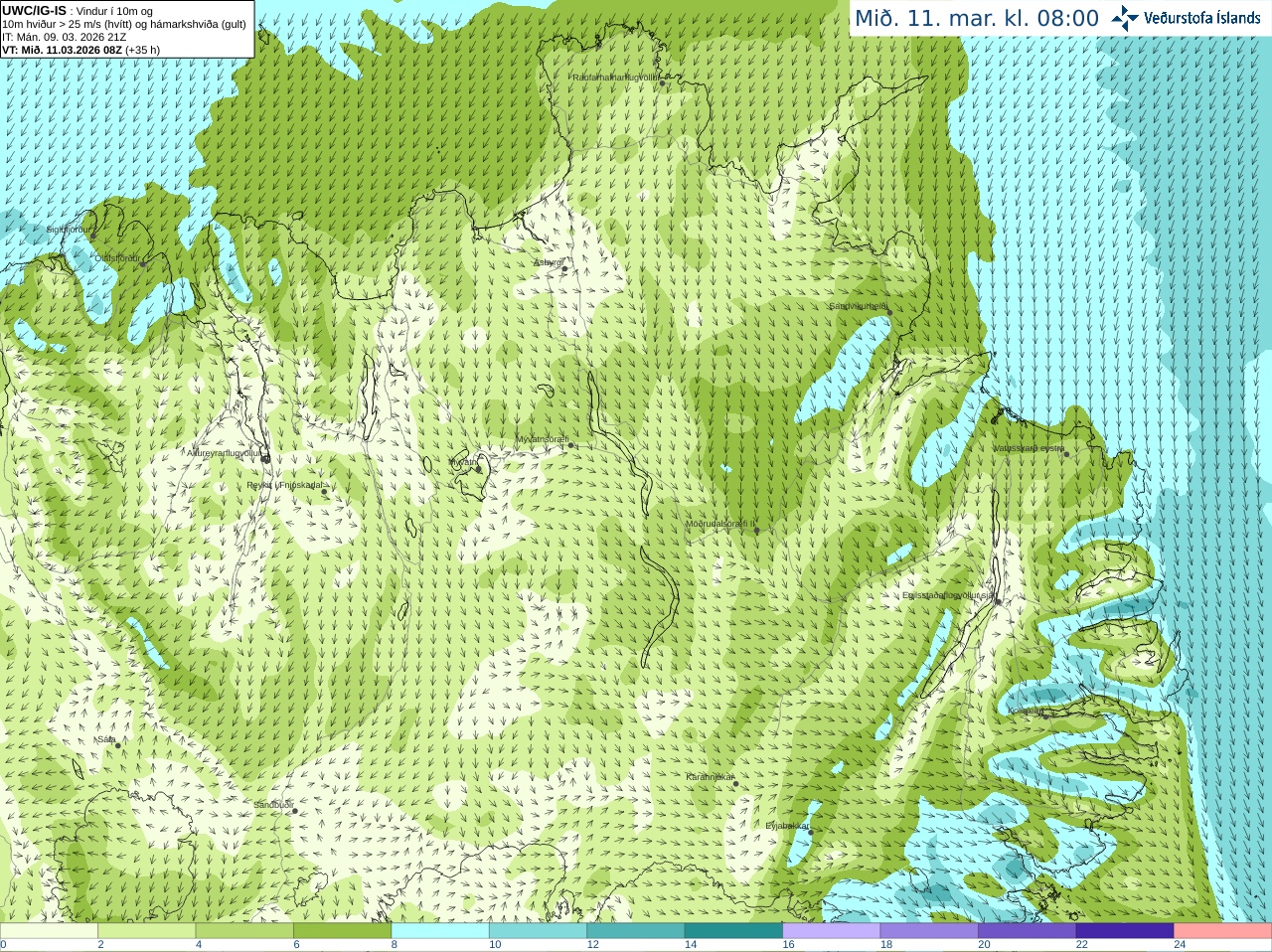This screenshot has height=952, width=1272.
Task: Click the 22–24 m/s dark indigo legend swatch
Action: point(1125,931)
